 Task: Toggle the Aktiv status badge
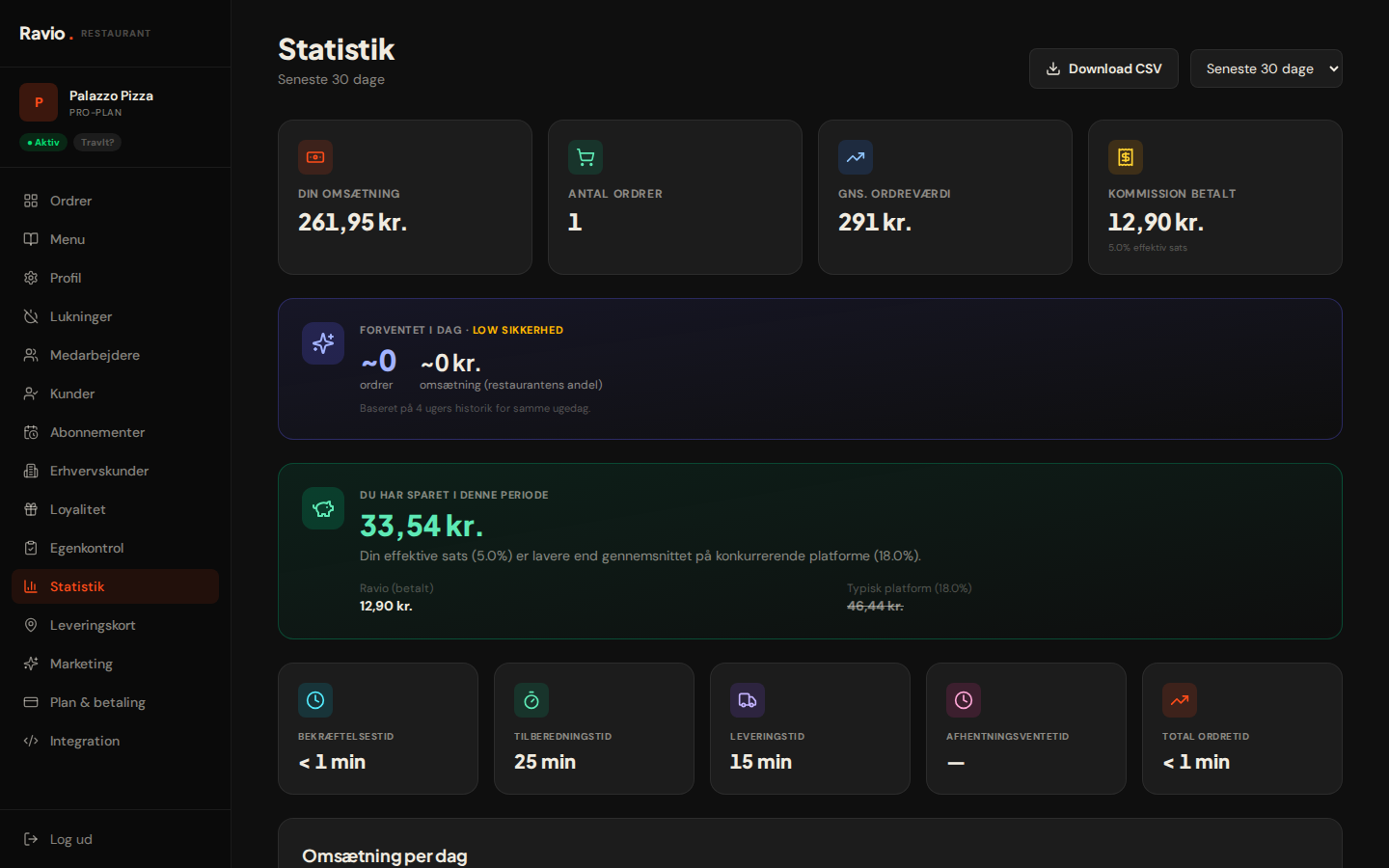click(x=43, y=143)
